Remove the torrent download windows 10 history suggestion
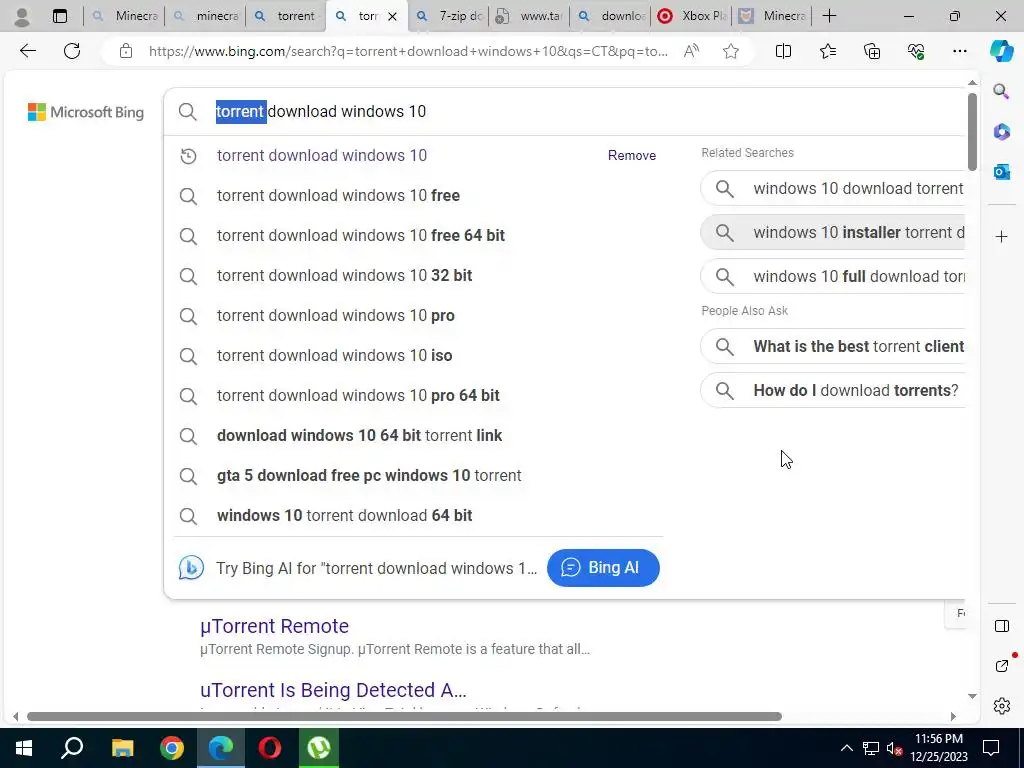1024x768 pixels. coord(632,155)
